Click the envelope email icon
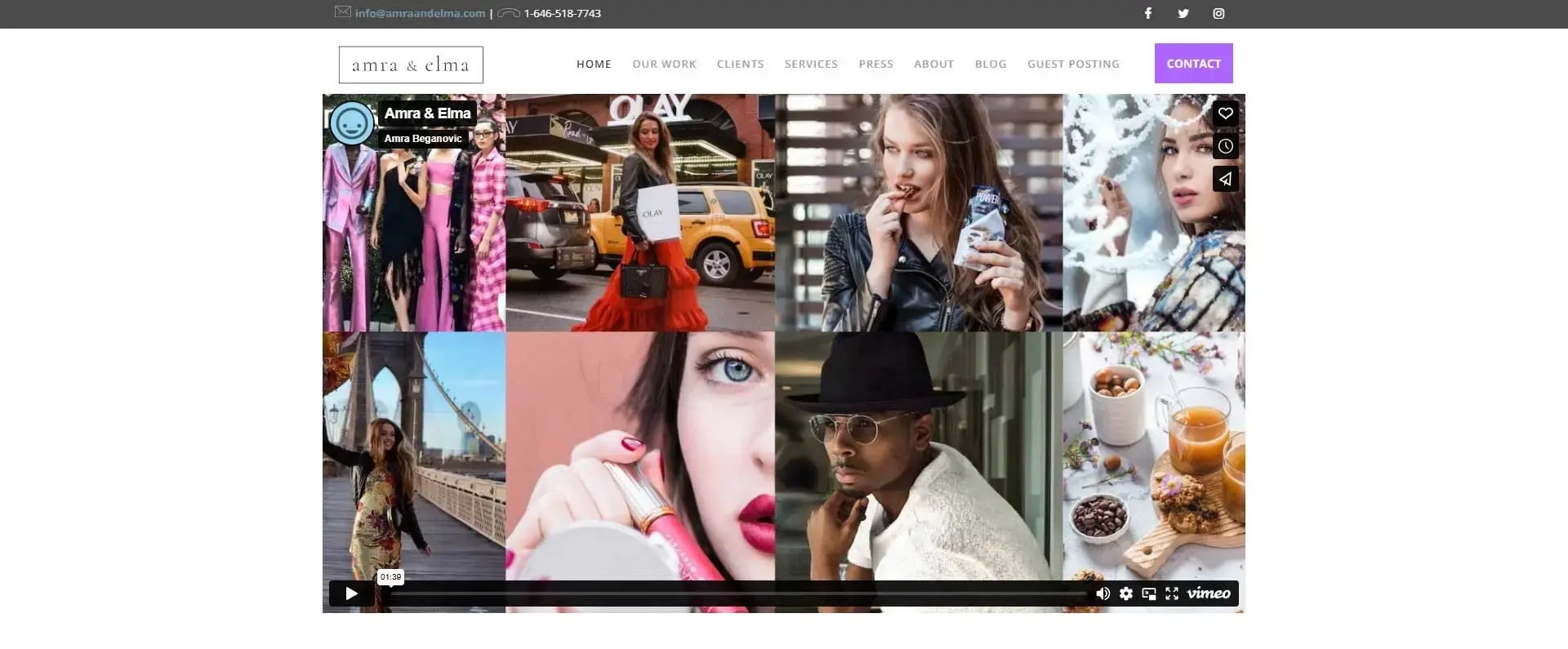The image size is (1568, 649). tap(343, 12)
